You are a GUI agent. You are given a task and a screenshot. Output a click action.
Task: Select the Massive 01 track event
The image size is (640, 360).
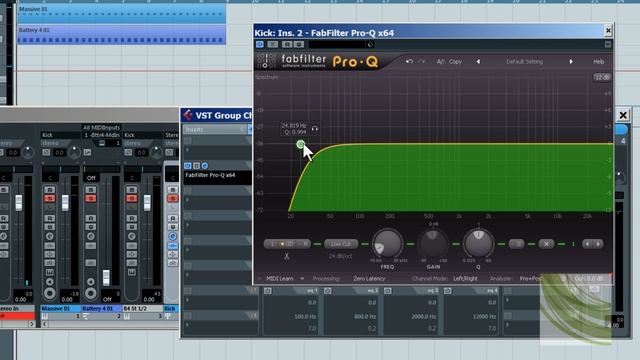pos(122,13)
